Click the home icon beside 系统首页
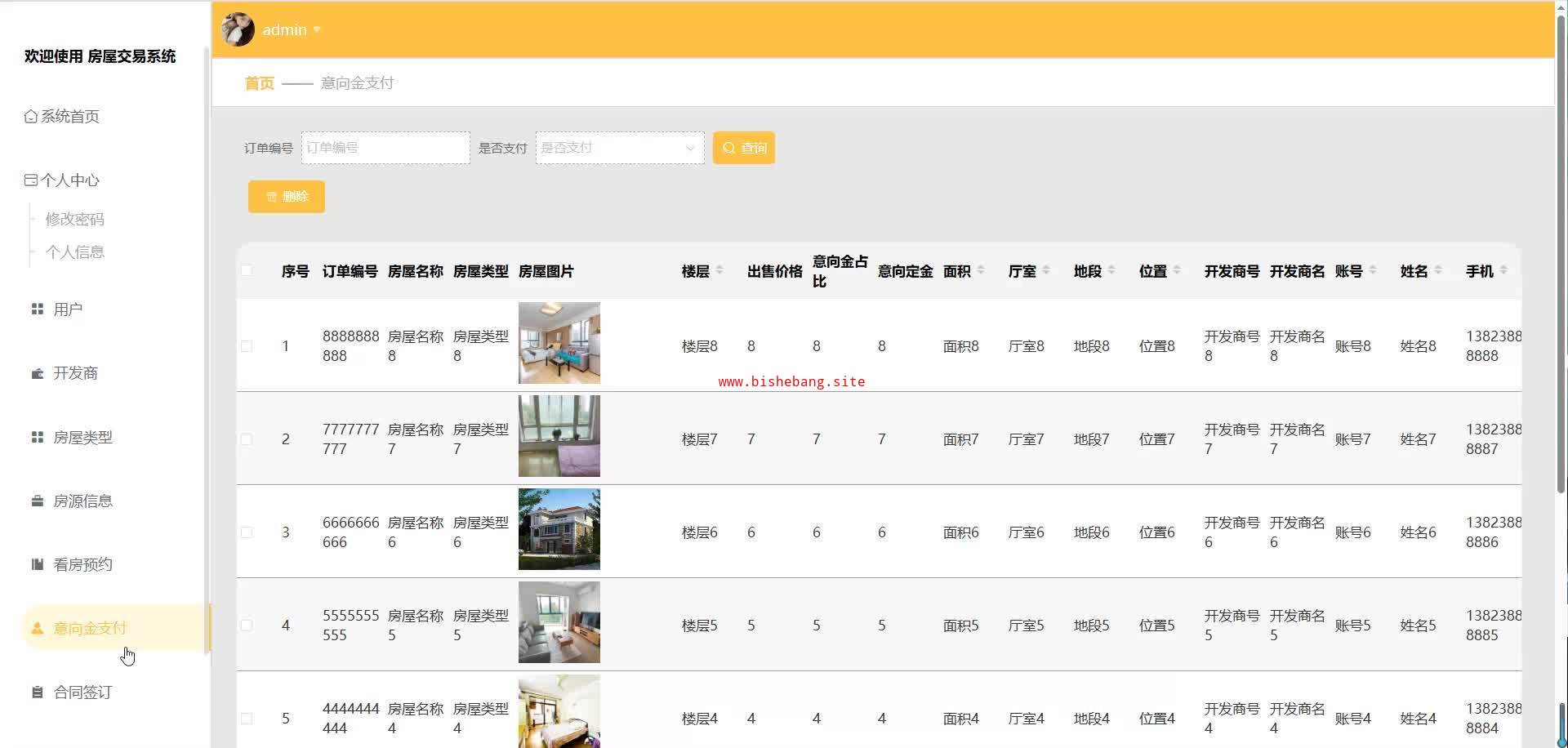1568x748 pixels. click(31, 117)
